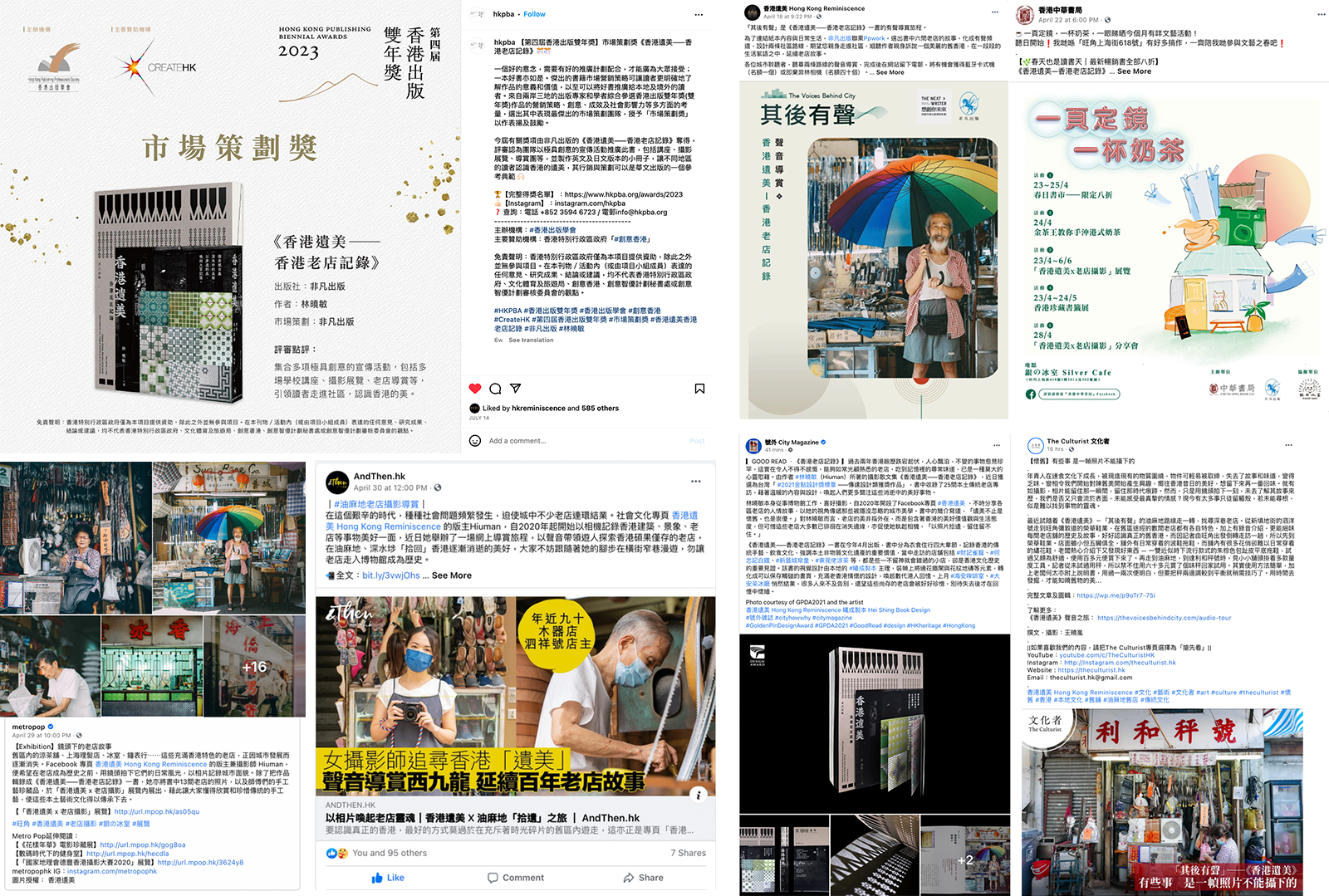Open Liked by hkreminiscence and 585 others
The height and width of the screenshot is (896, 1329).
551,409
